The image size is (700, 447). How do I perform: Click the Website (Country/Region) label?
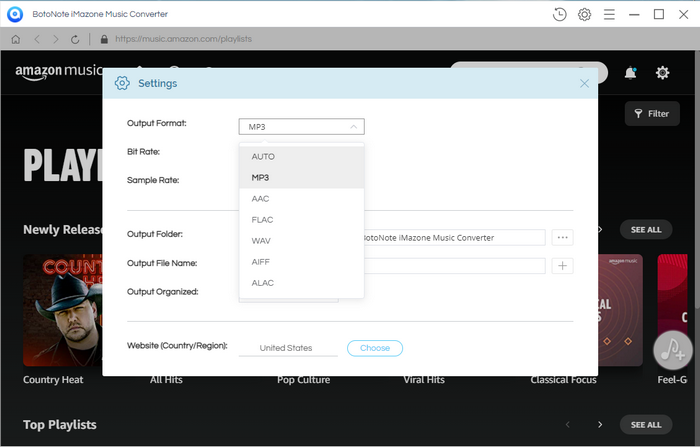click(177, 346)
